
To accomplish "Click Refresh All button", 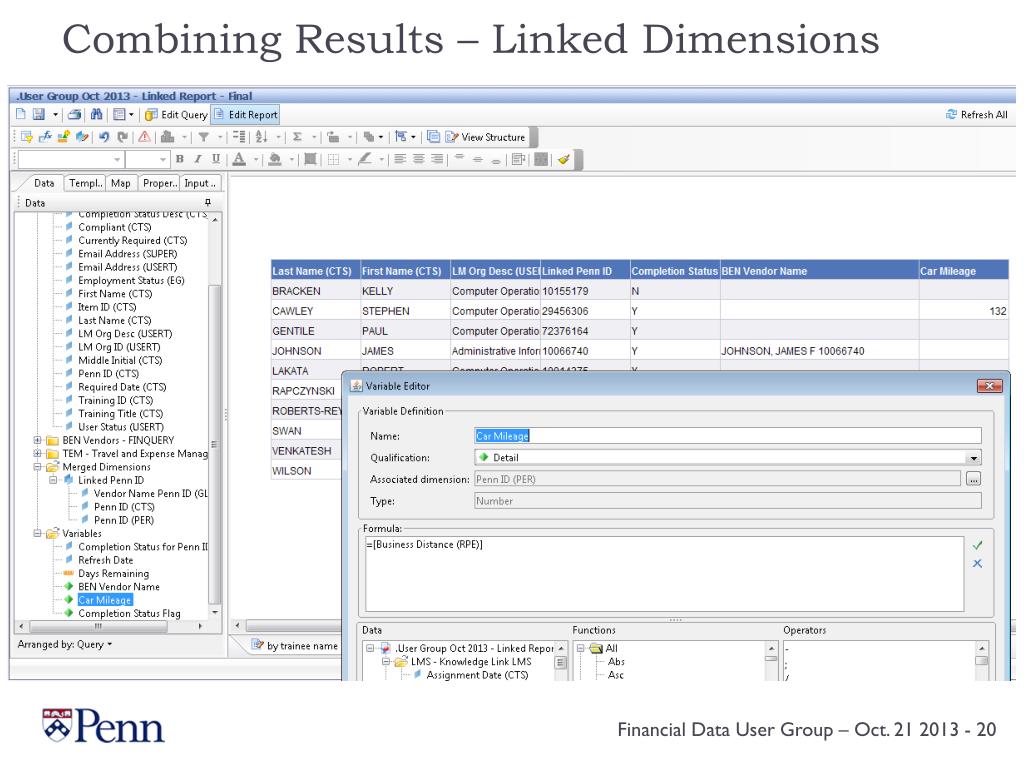I will (x=976, y=115).
